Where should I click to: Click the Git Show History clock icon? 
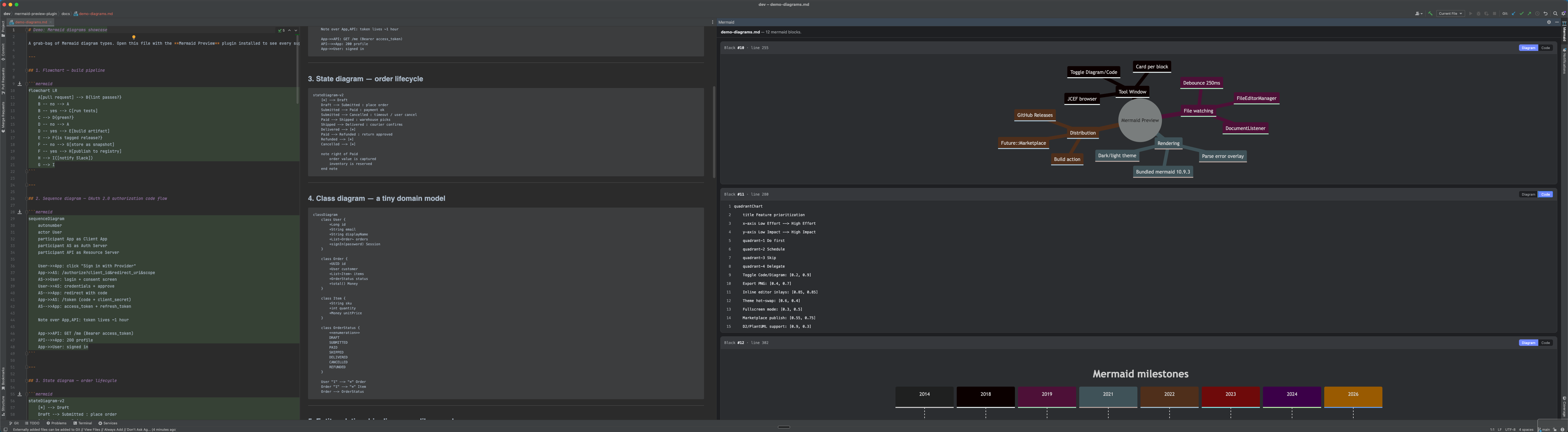(x=1538, y=13)
